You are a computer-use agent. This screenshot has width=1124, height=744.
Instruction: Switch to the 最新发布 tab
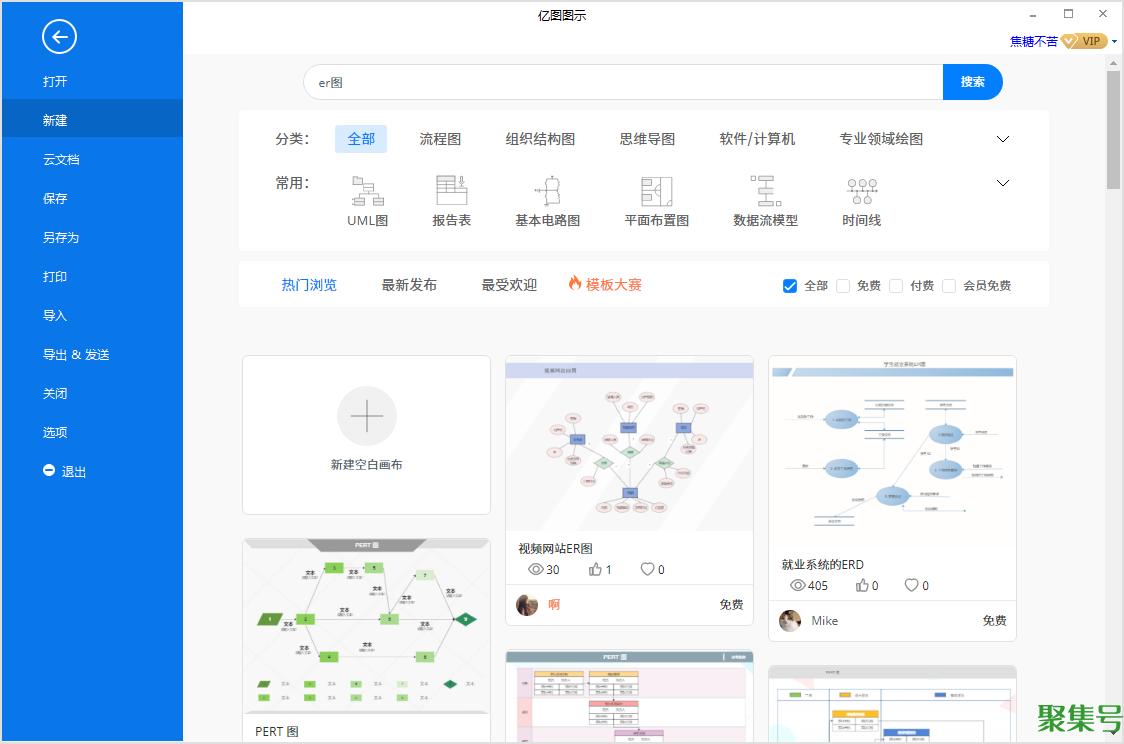(x=409, y=285)
